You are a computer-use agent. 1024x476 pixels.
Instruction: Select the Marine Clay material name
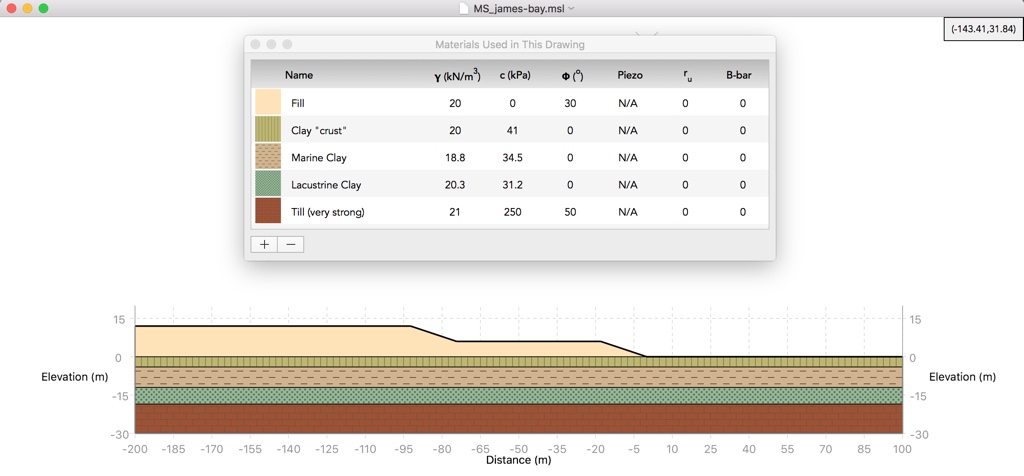[319, 158]
